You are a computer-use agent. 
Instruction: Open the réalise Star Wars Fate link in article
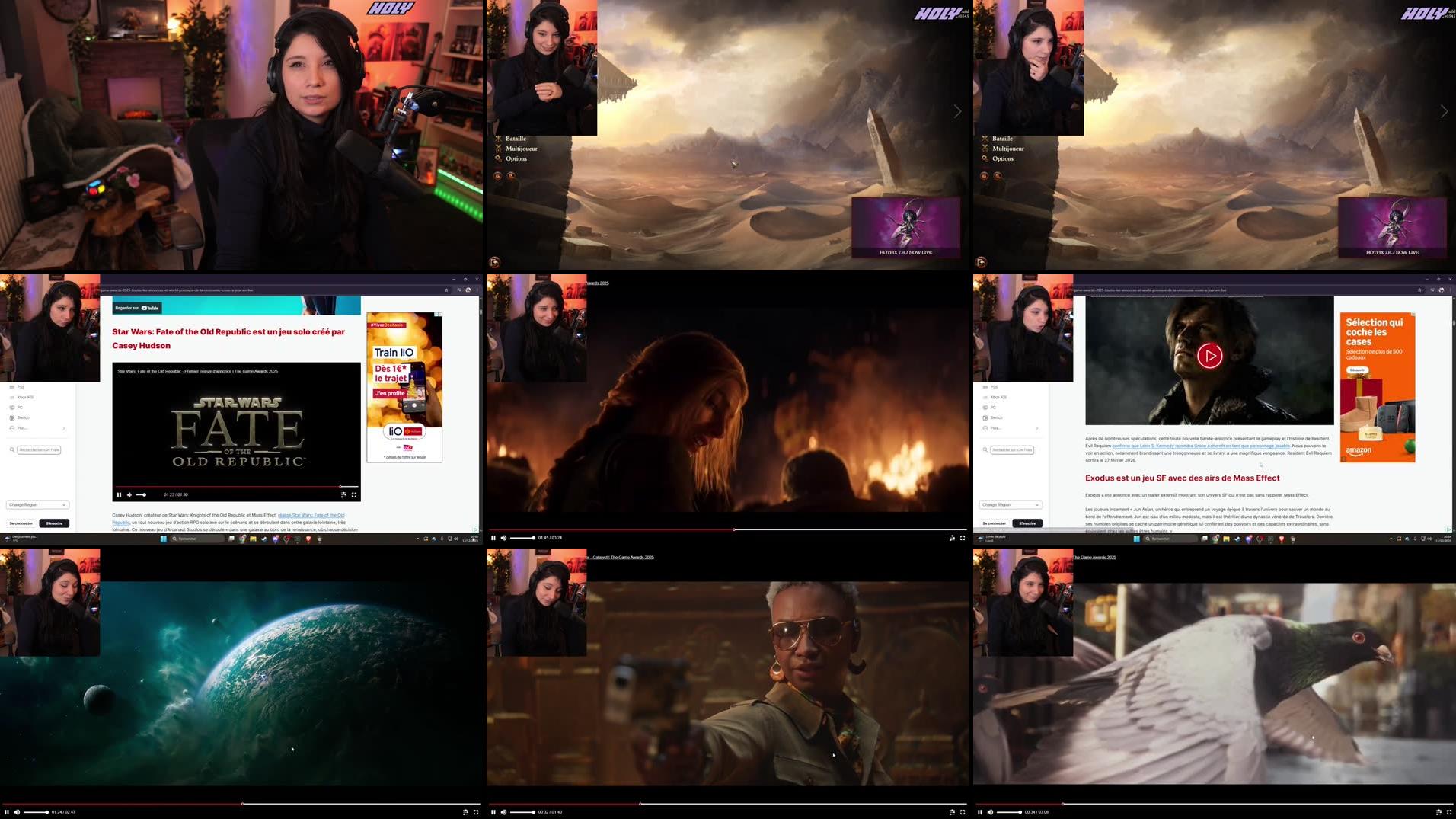(311, 515)
